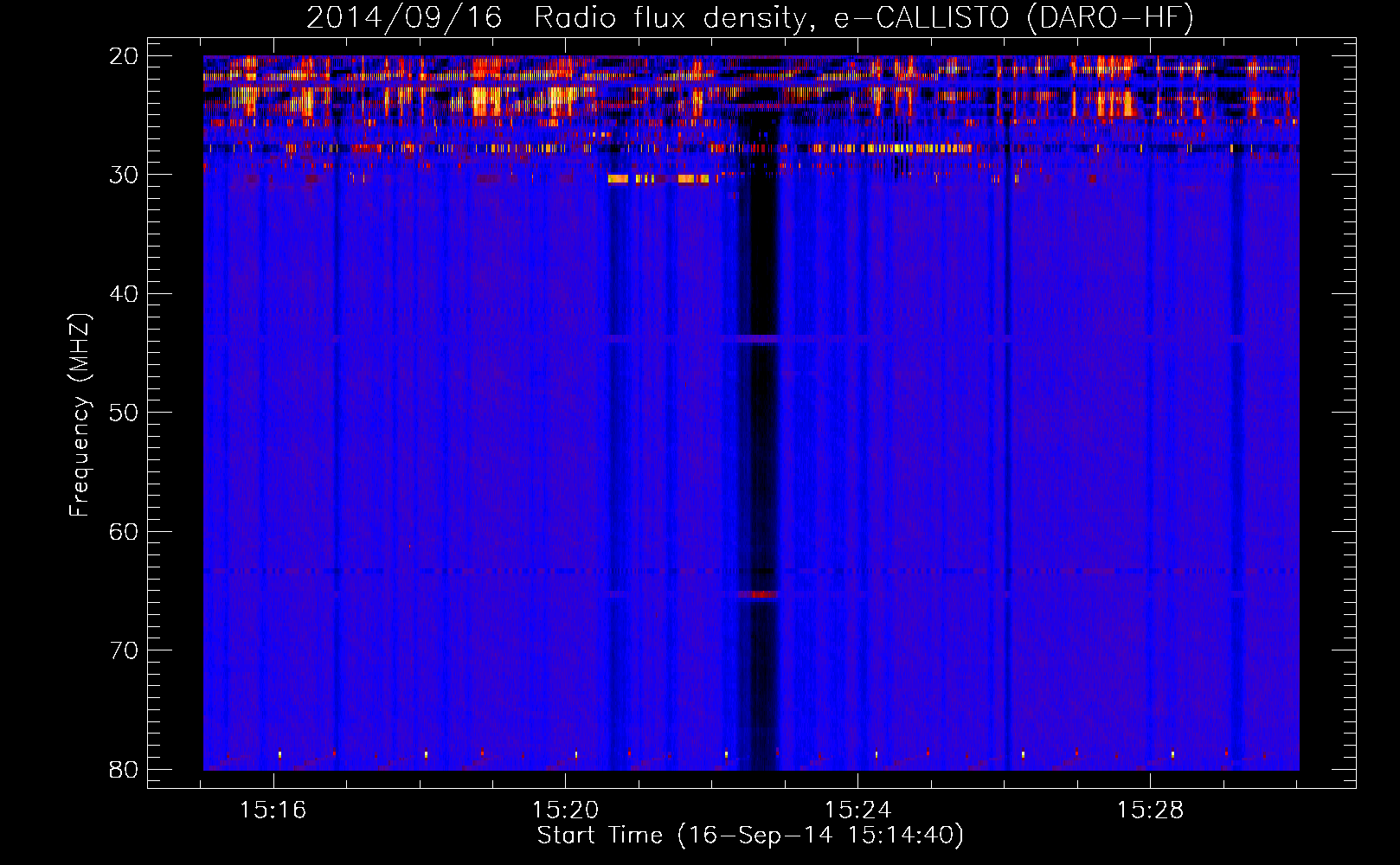Click the 15:16 time tick label
1400x865 pixels.
pyautogui.click(x=273, y=811)
